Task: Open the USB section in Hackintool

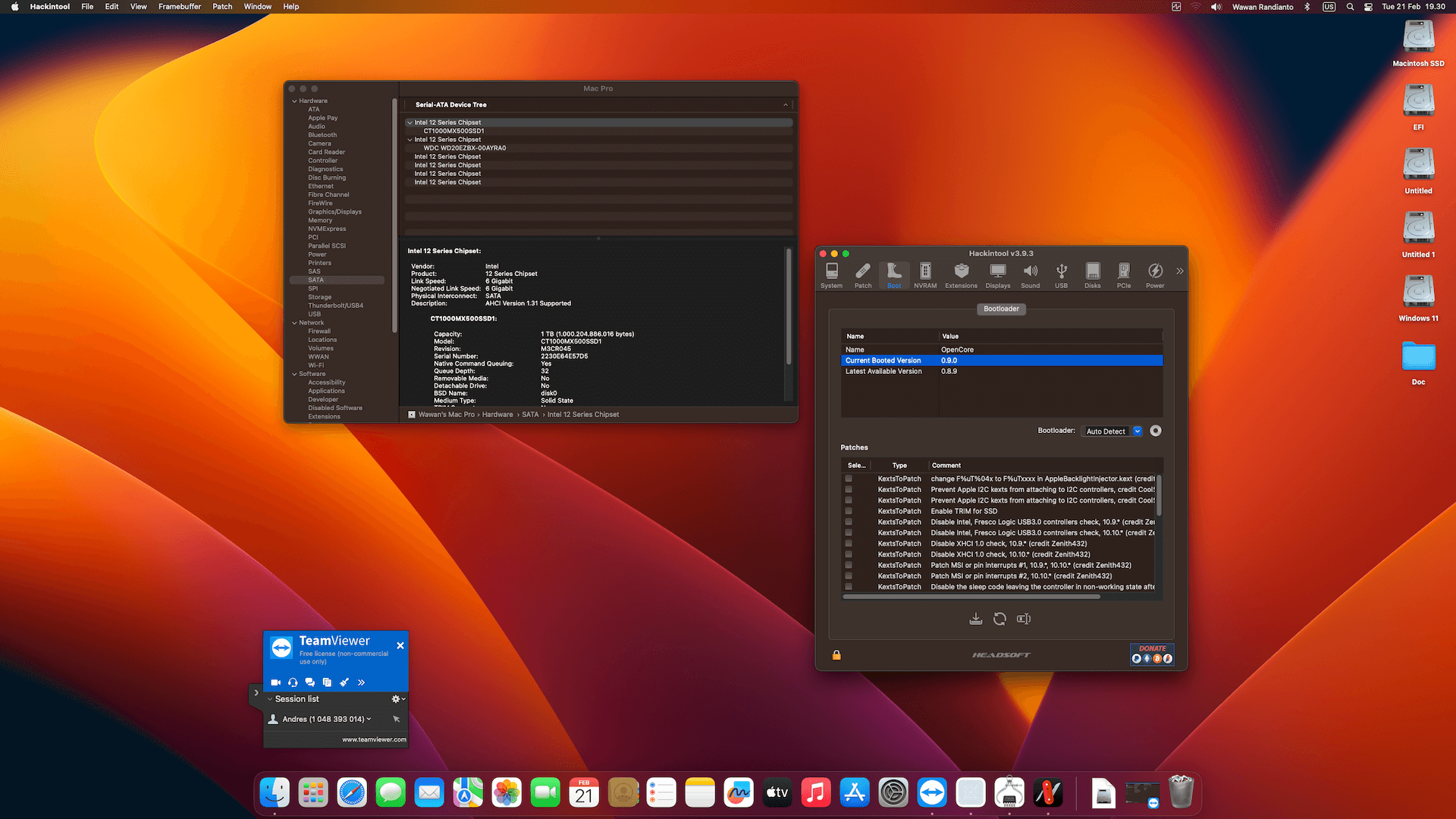Action: point(1061,275)
